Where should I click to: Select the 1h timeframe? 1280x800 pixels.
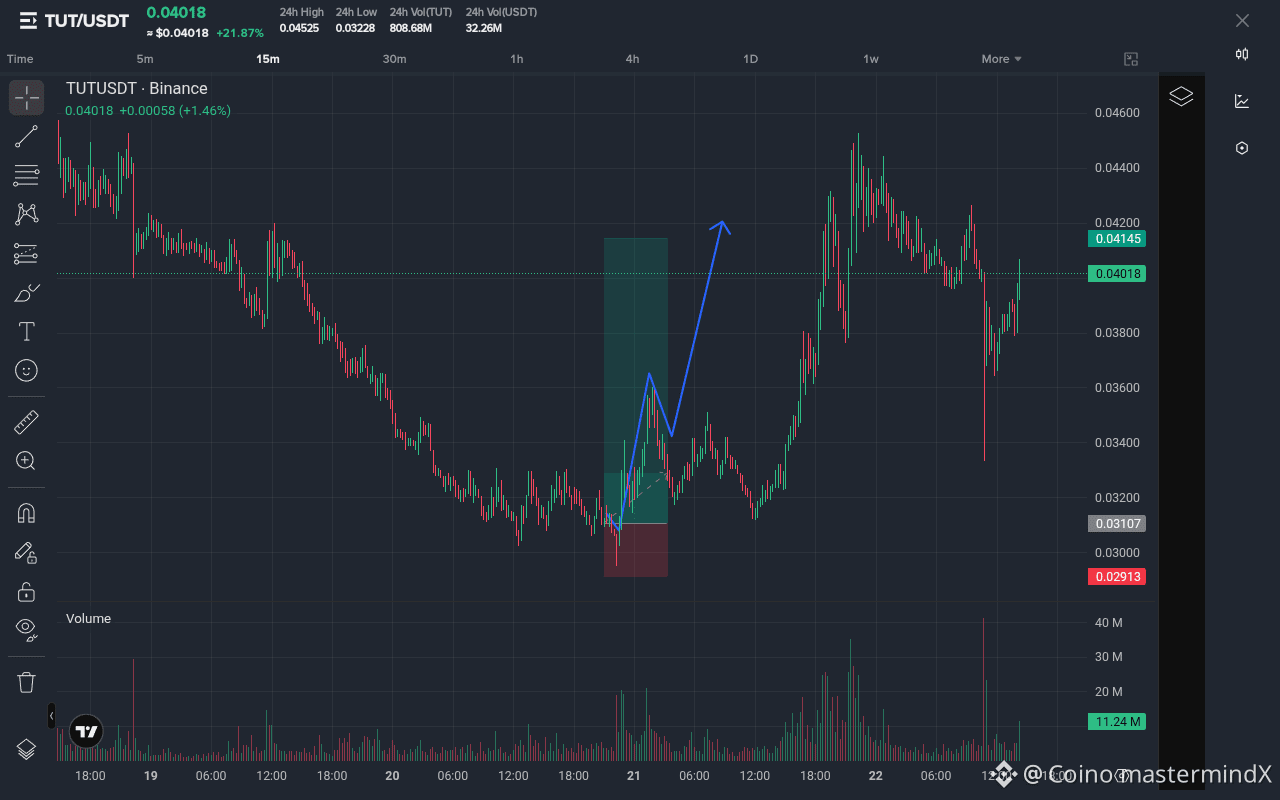[x=517, y=59]
